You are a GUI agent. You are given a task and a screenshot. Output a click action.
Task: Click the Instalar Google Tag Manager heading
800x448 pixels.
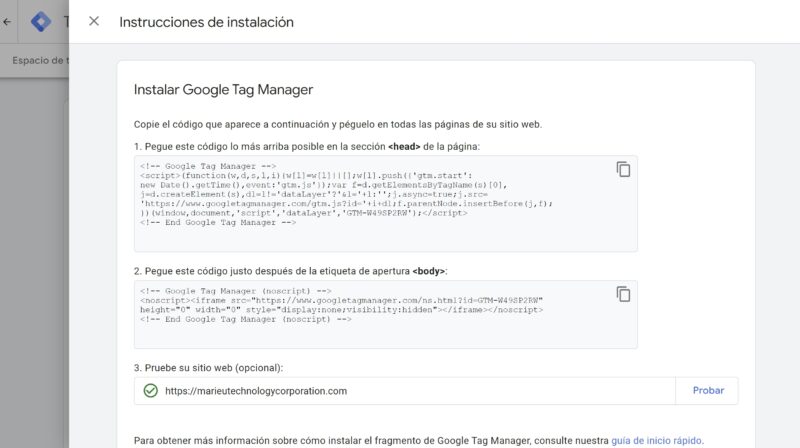223,90
